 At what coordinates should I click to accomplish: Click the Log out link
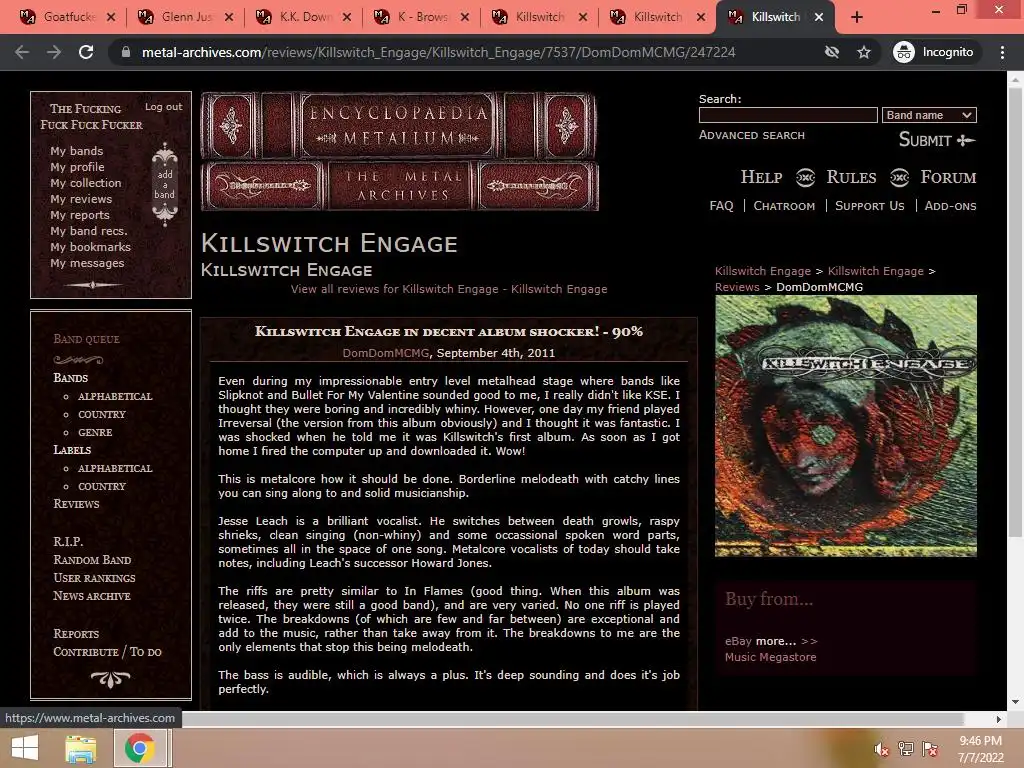pos(163,106)
